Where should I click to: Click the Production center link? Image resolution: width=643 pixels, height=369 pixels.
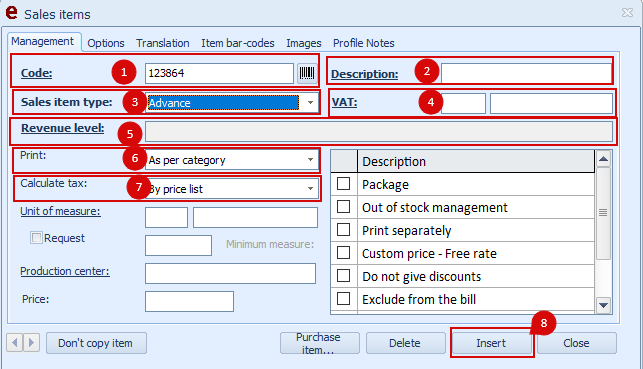[65, 271]
